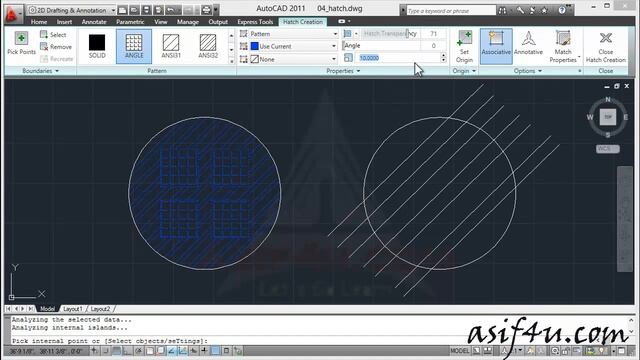Open the Options panel dialog launcher arrow
This screenshot has height=360, width=640.
pos(580,71)
